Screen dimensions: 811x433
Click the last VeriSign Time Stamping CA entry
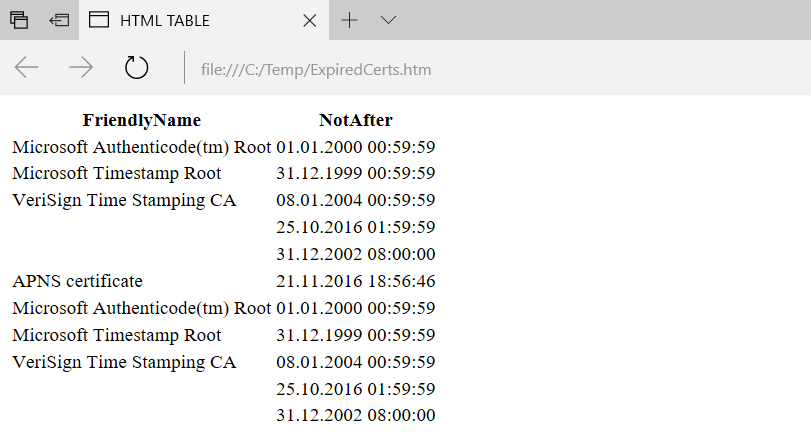[124, 362]
